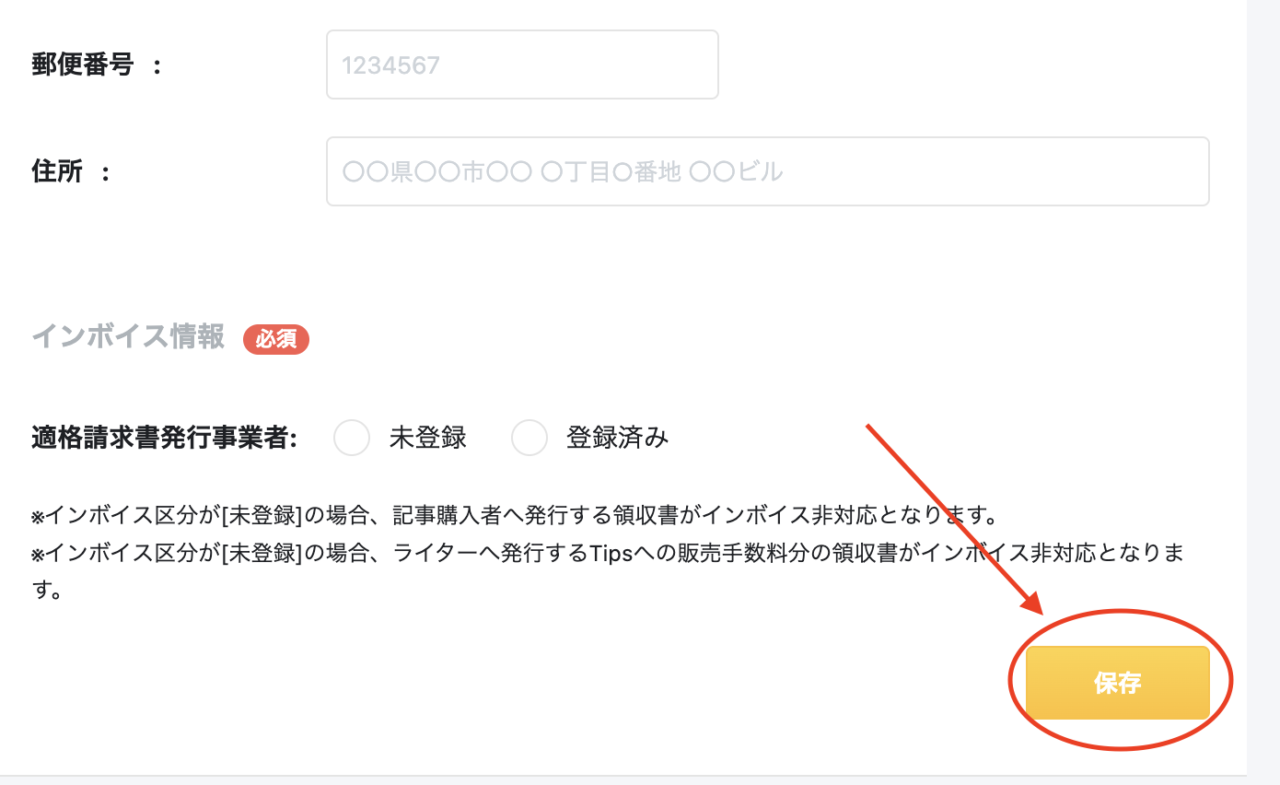
Task: Click the 郵便番号 postal code input field
Action: (522, 65)
